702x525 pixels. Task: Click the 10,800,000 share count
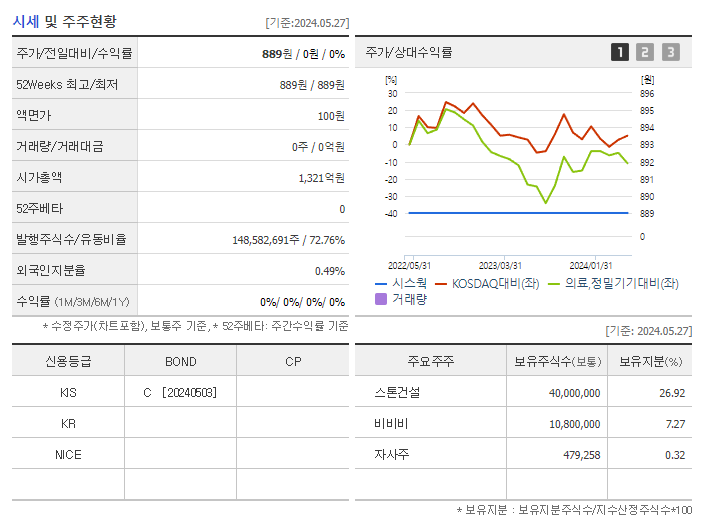click(x=575, y=424)
